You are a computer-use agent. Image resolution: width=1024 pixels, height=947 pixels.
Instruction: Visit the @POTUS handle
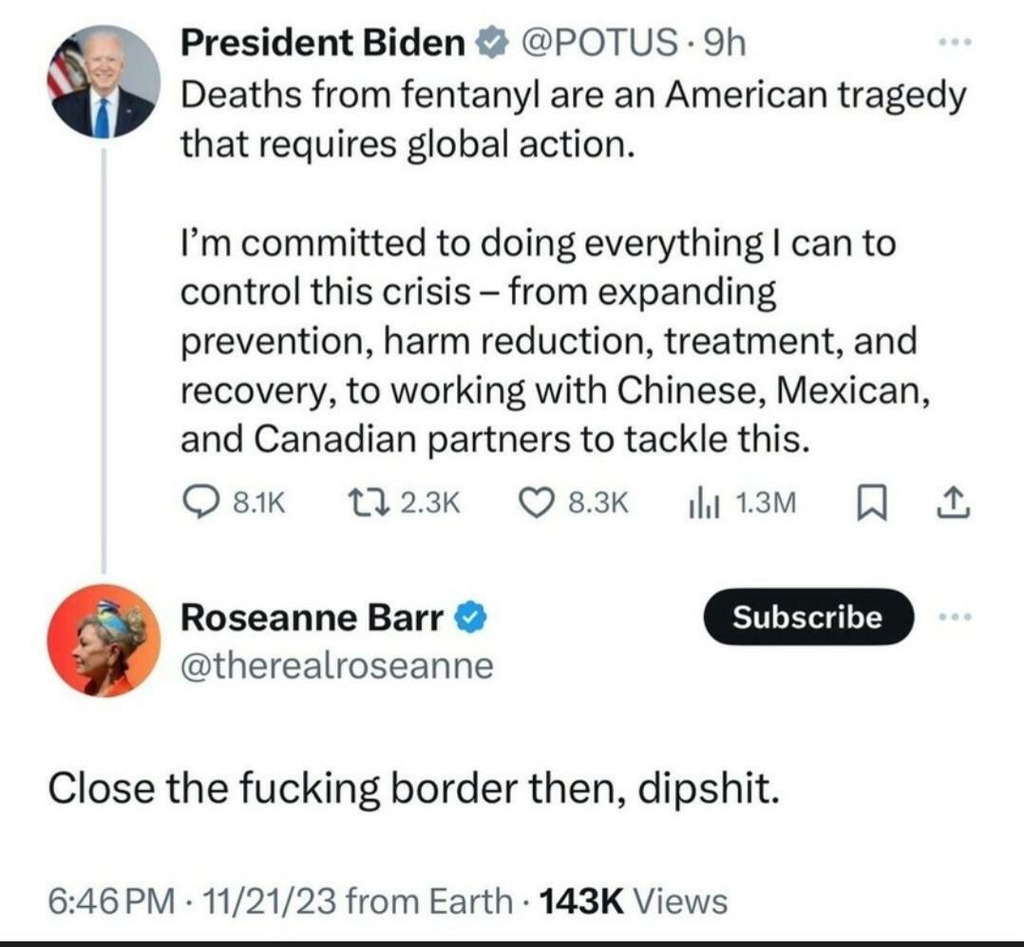tap(598, 43)
